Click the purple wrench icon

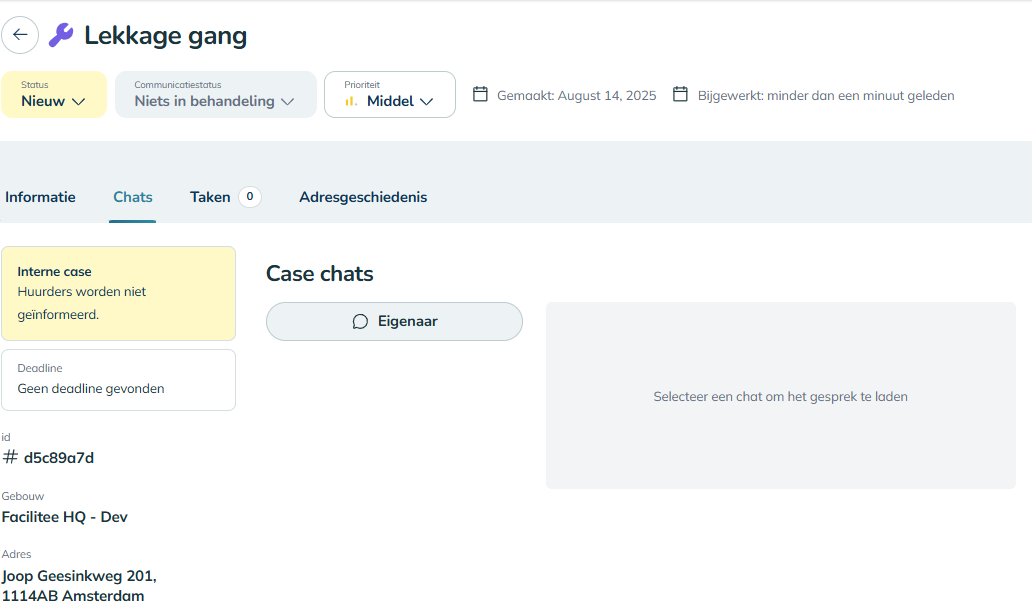pos(61,36)
